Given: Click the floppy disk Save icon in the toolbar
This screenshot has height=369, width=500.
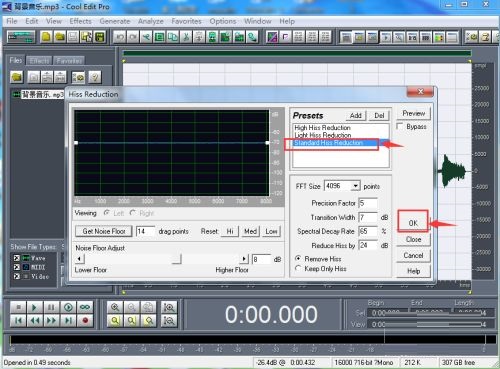Looking at the screenshot, I should click(73, 37).
